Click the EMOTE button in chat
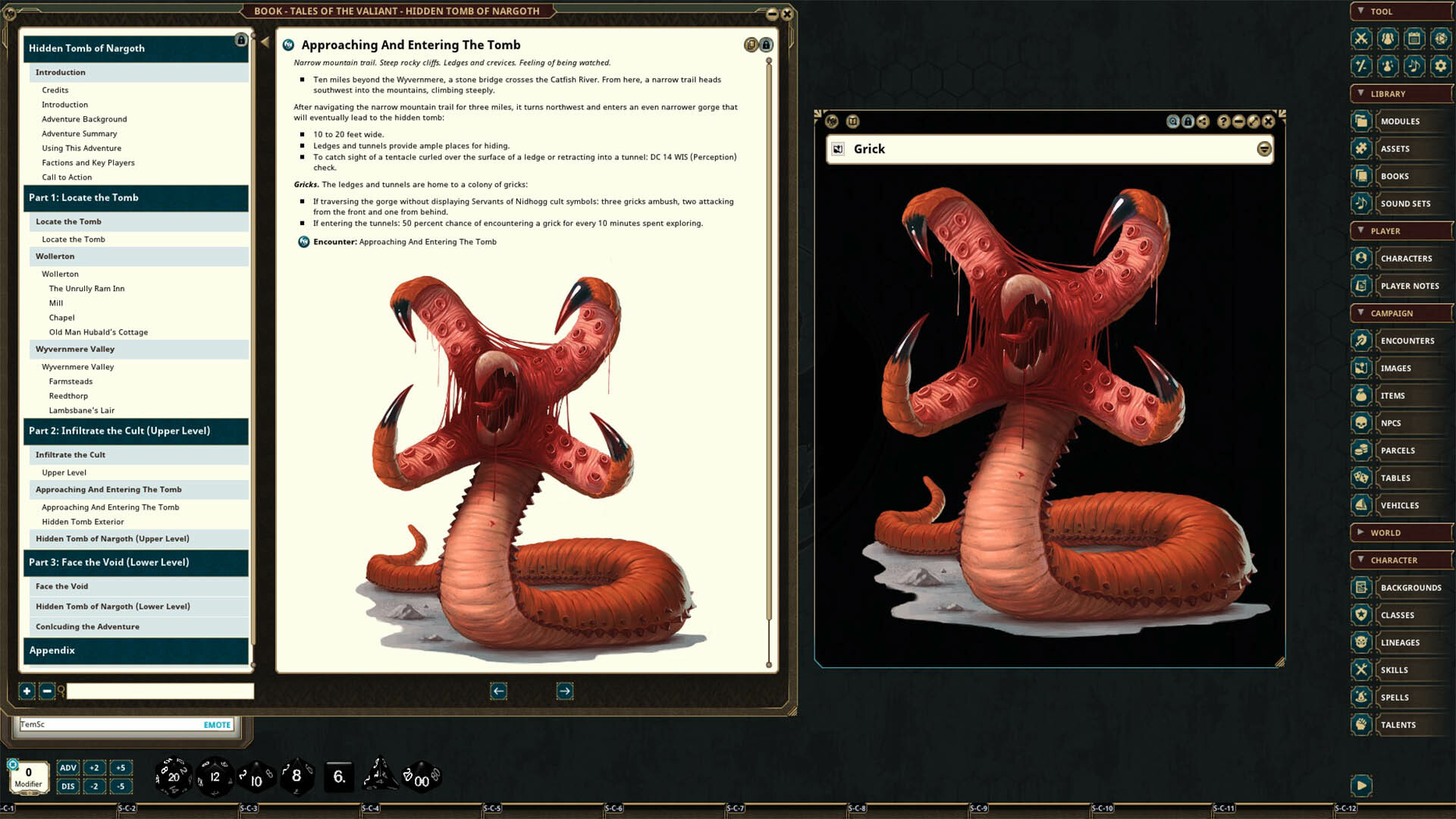The height and width of the screenshot is (819, 1456). pyautogui.click(x=218, y=725)
